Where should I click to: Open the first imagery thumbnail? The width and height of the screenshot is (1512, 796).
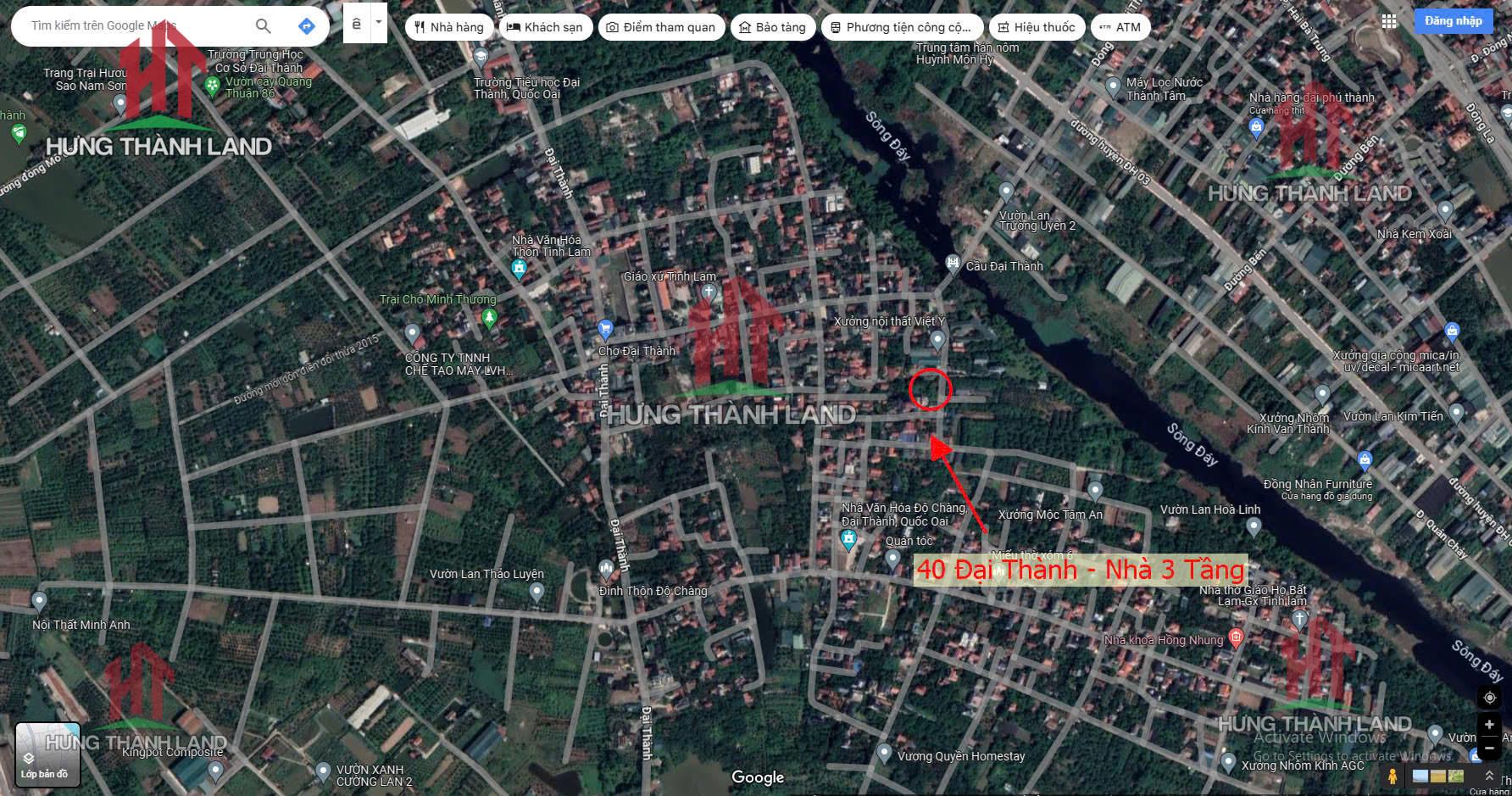[x=1420, y=776]
